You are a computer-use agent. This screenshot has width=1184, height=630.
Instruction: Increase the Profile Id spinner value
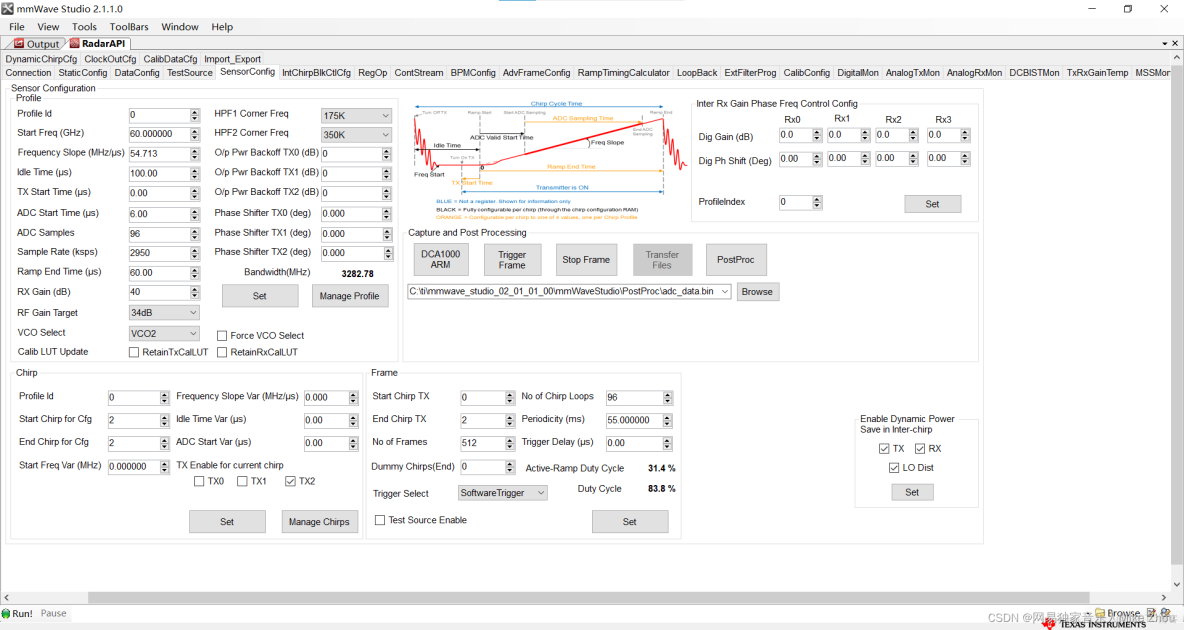194,111
